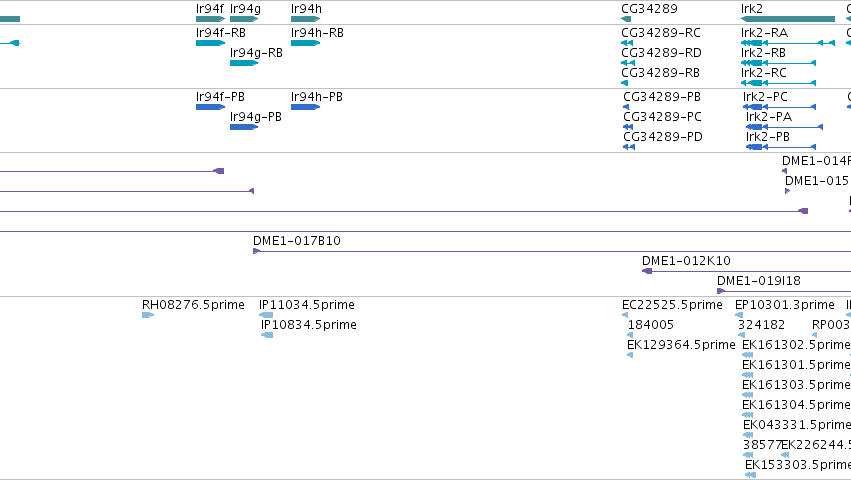Viewport: 851px width, 480px height.
Task: Select the EK129364.5prime EST
Action: coord(681,345)
